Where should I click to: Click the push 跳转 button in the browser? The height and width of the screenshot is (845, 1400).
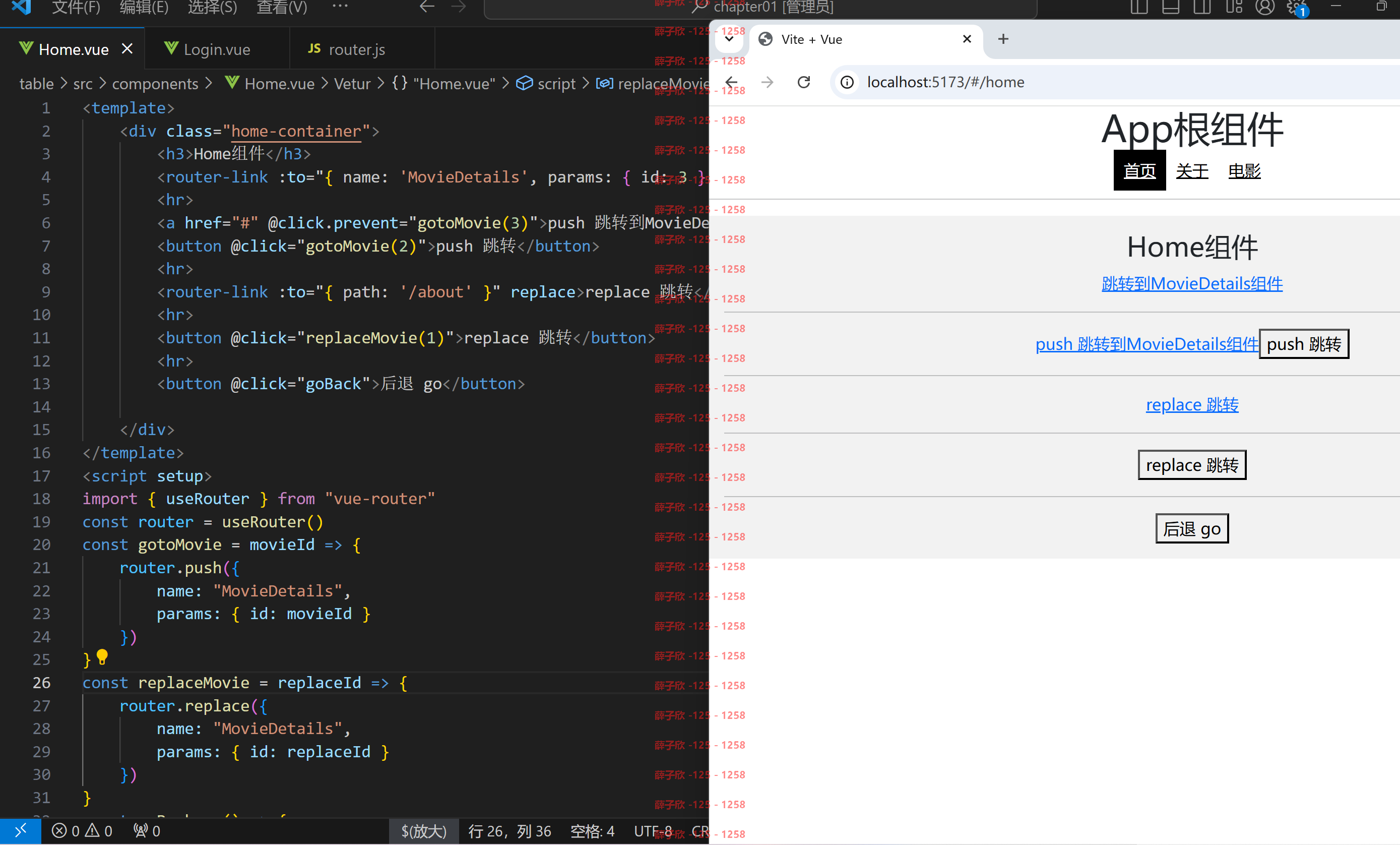(x=1304, y=344)
